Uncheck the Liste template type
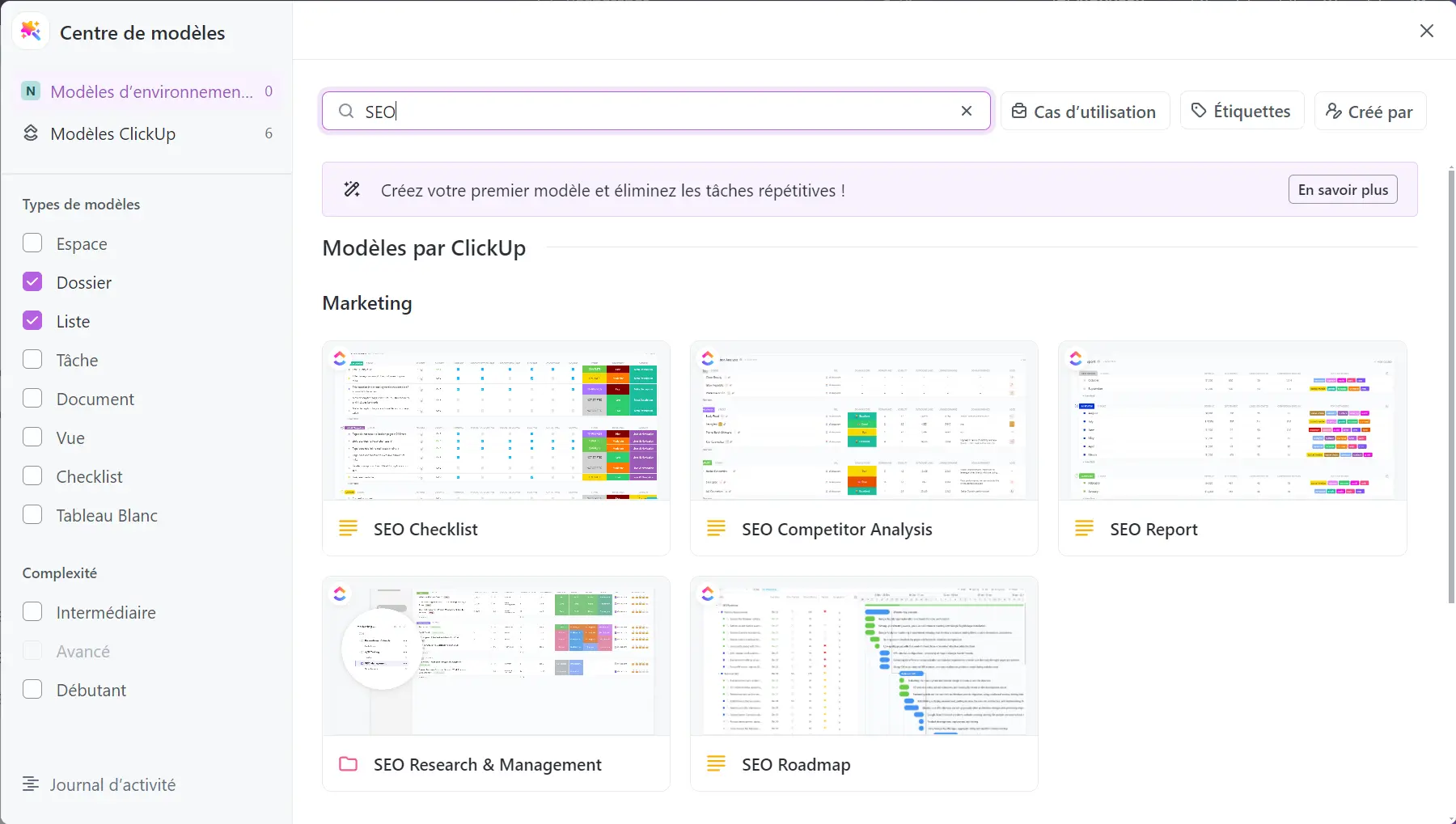 click(x=32, y=321)
